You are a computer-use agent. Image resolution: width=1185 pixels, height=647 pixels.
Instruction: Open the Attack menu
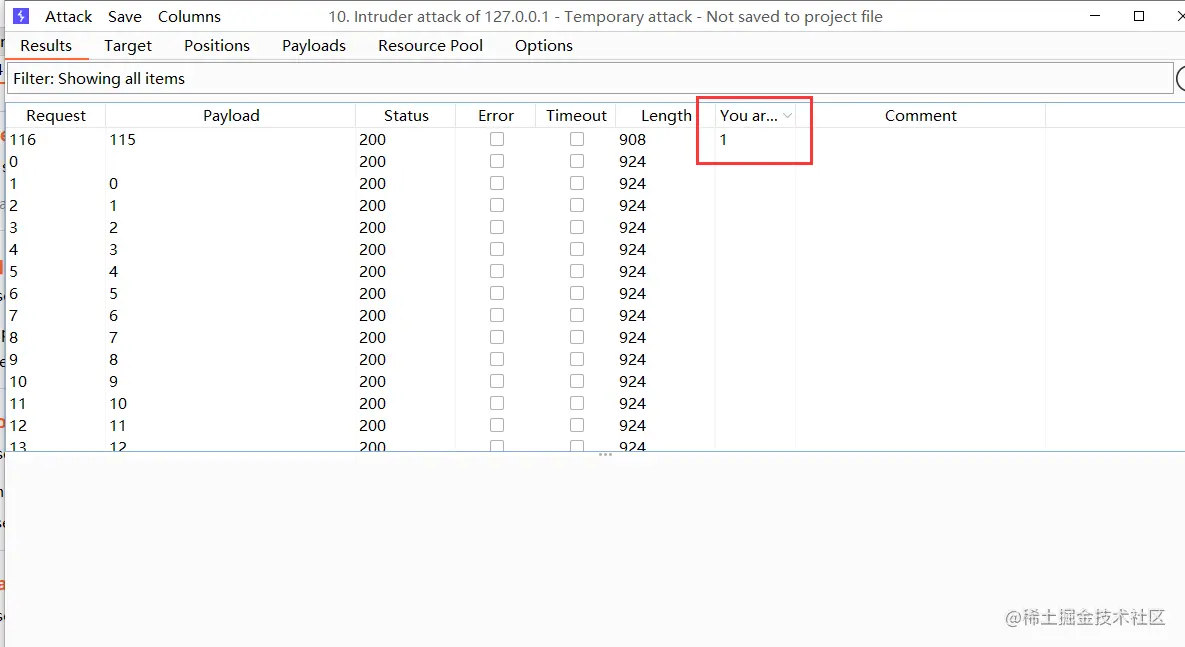coord(68,17)
